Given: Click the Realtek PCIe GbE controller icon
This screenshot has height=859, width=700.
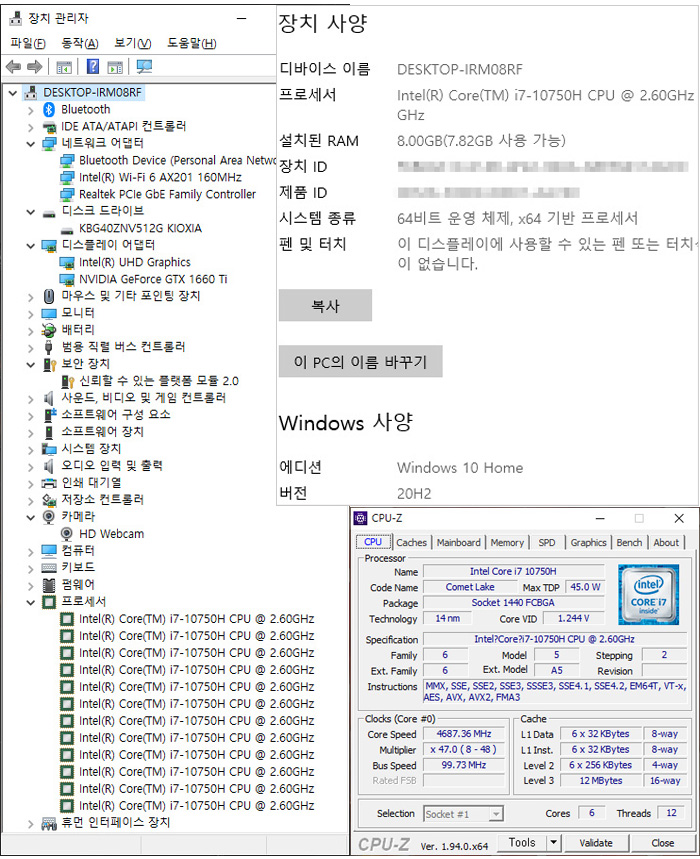Looking at the screenshot, I should coord(67,194).
